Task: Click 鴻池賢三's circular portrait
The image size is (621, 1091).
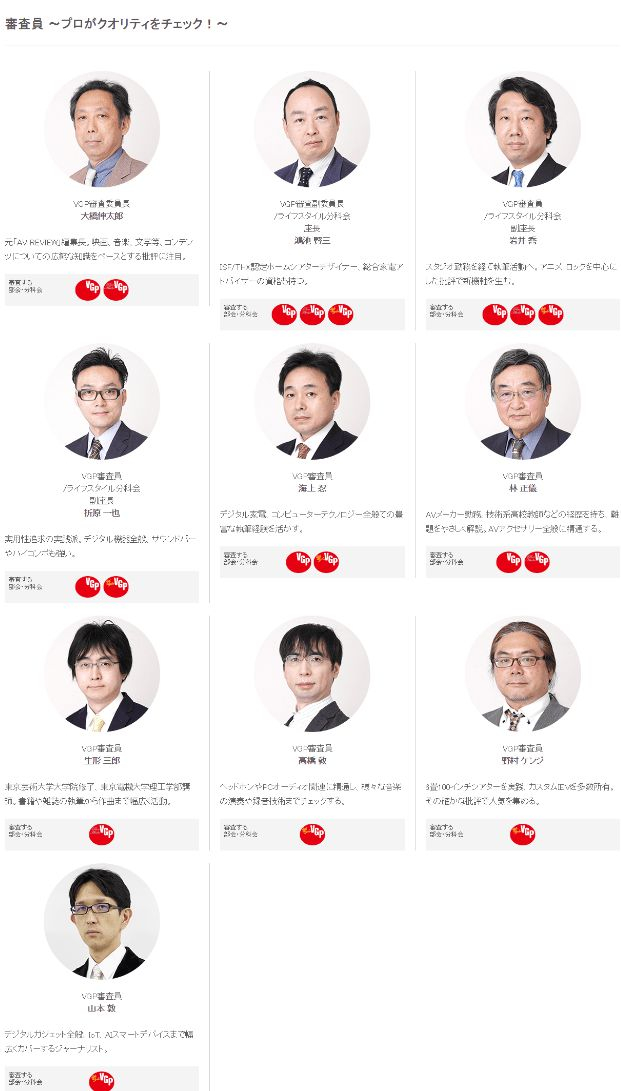Action: pyautogui.click(x=312, y=129)
